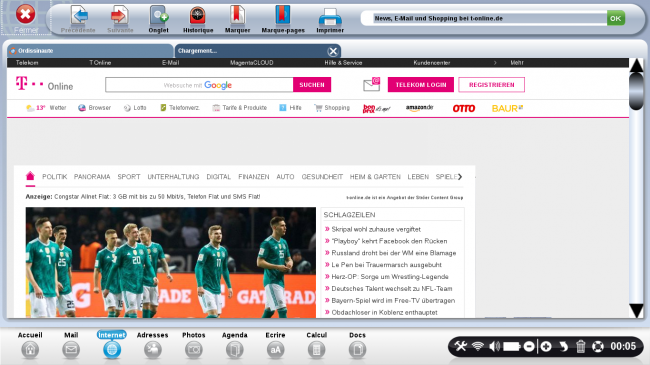The height and width of the screenshot is (365, 650).
Task: Click the scroll down arrow
Action: [636, 310]
